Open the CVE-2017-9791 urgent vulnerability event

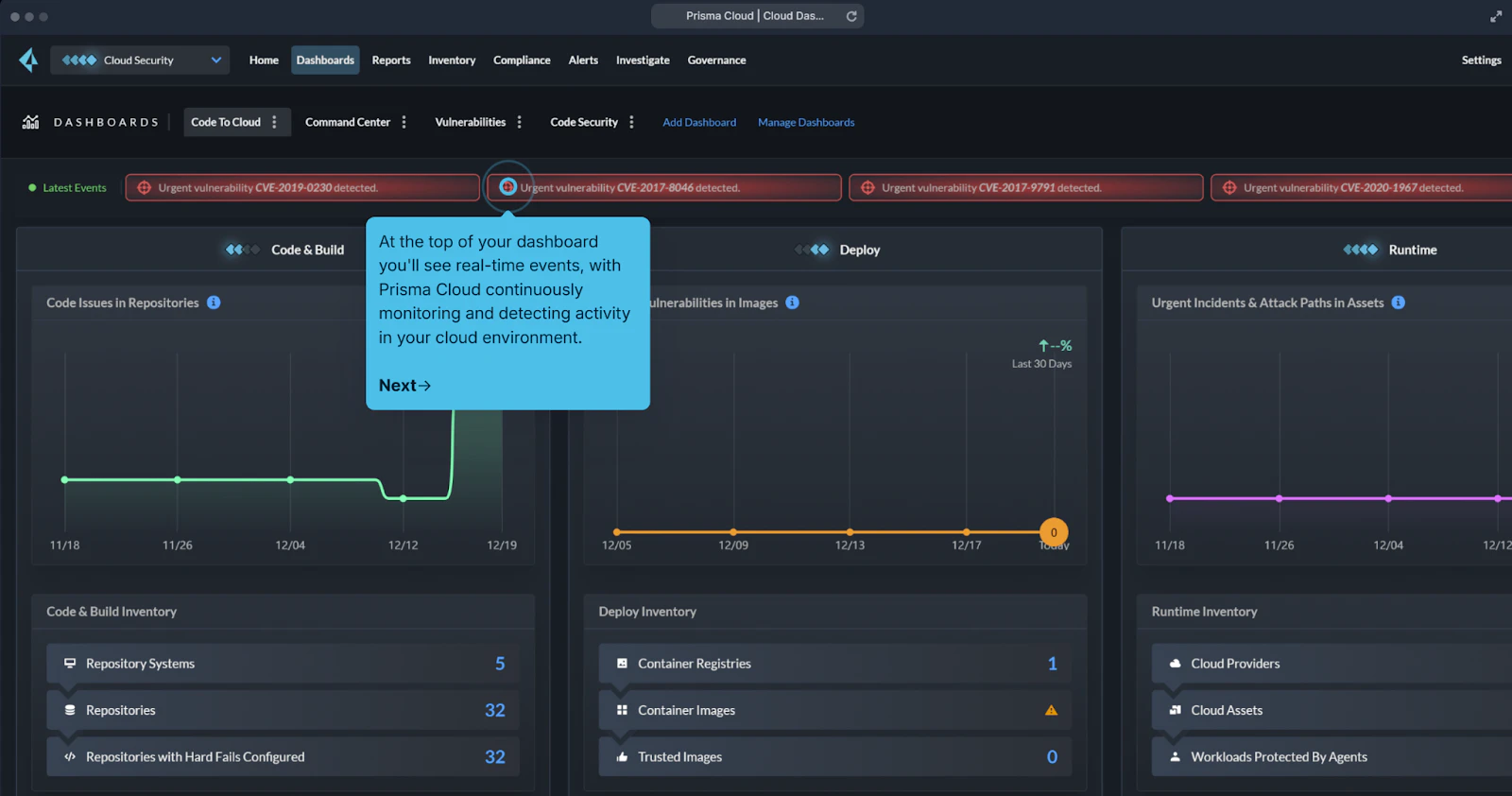pyautogui.click(x=1026, y=187)
